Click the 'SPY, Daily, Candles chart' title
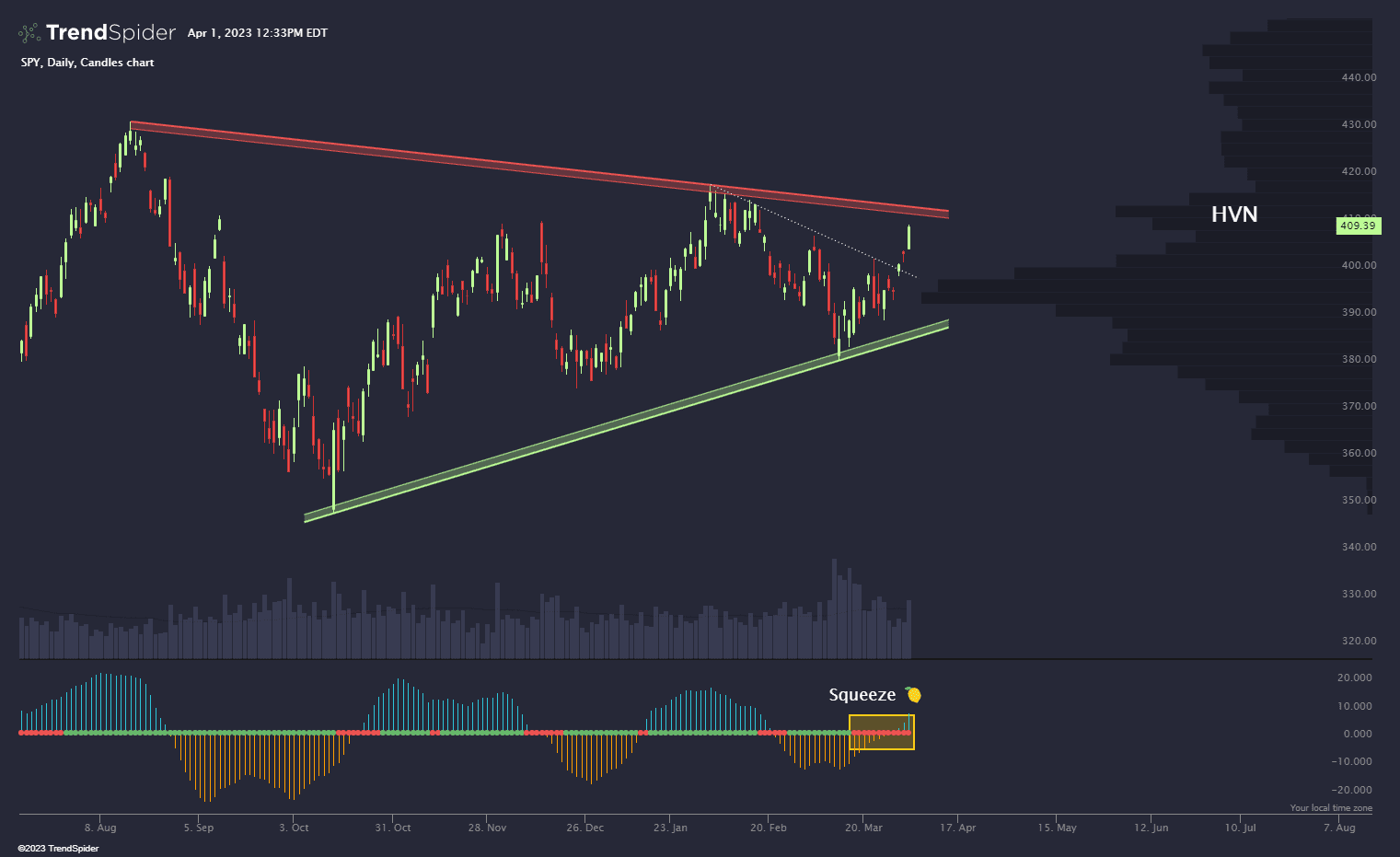This screenshot has height=857, width=1400. 87,63
